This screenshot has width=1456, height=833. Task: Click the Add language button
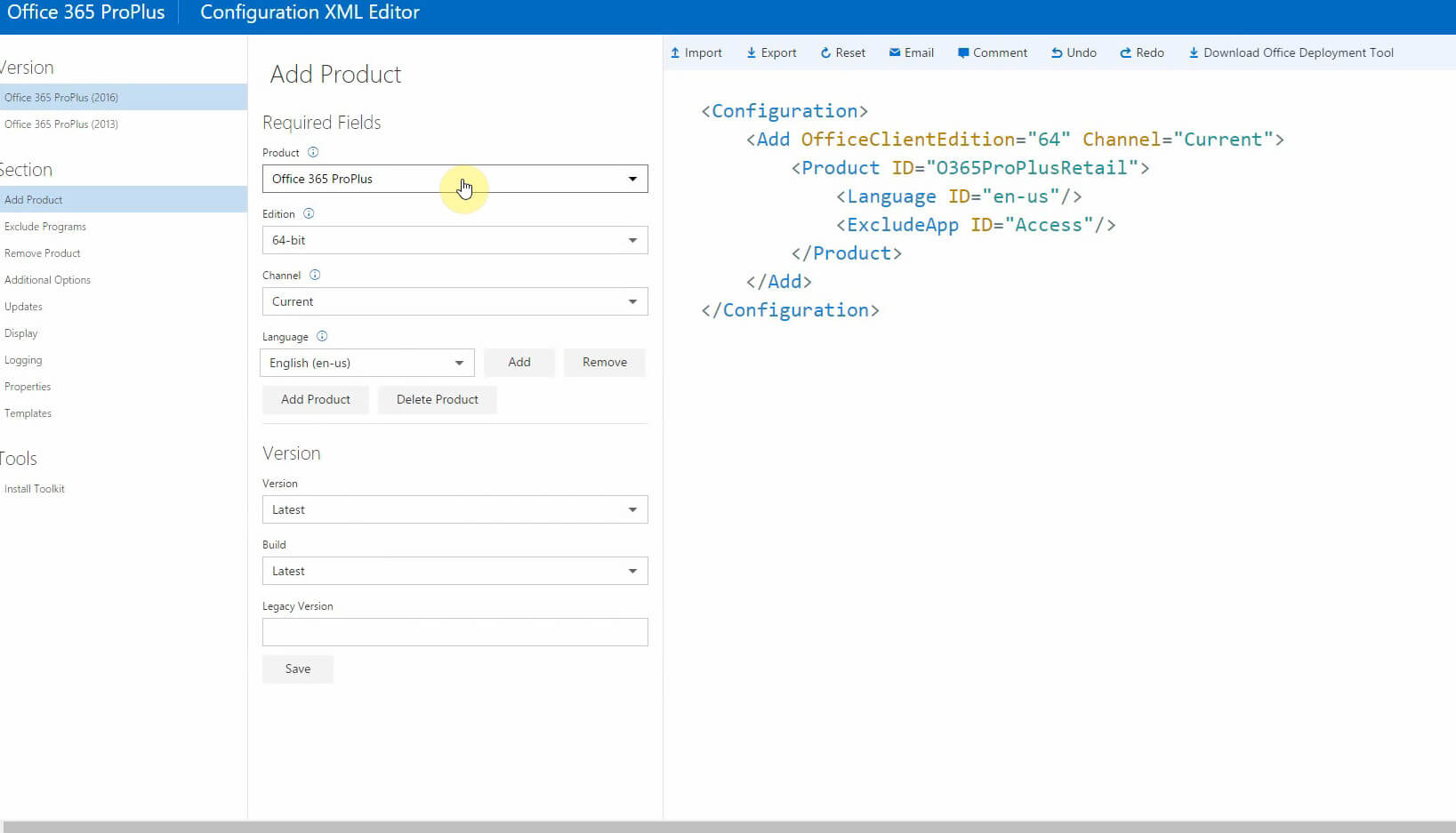click(x=519, y=362)
